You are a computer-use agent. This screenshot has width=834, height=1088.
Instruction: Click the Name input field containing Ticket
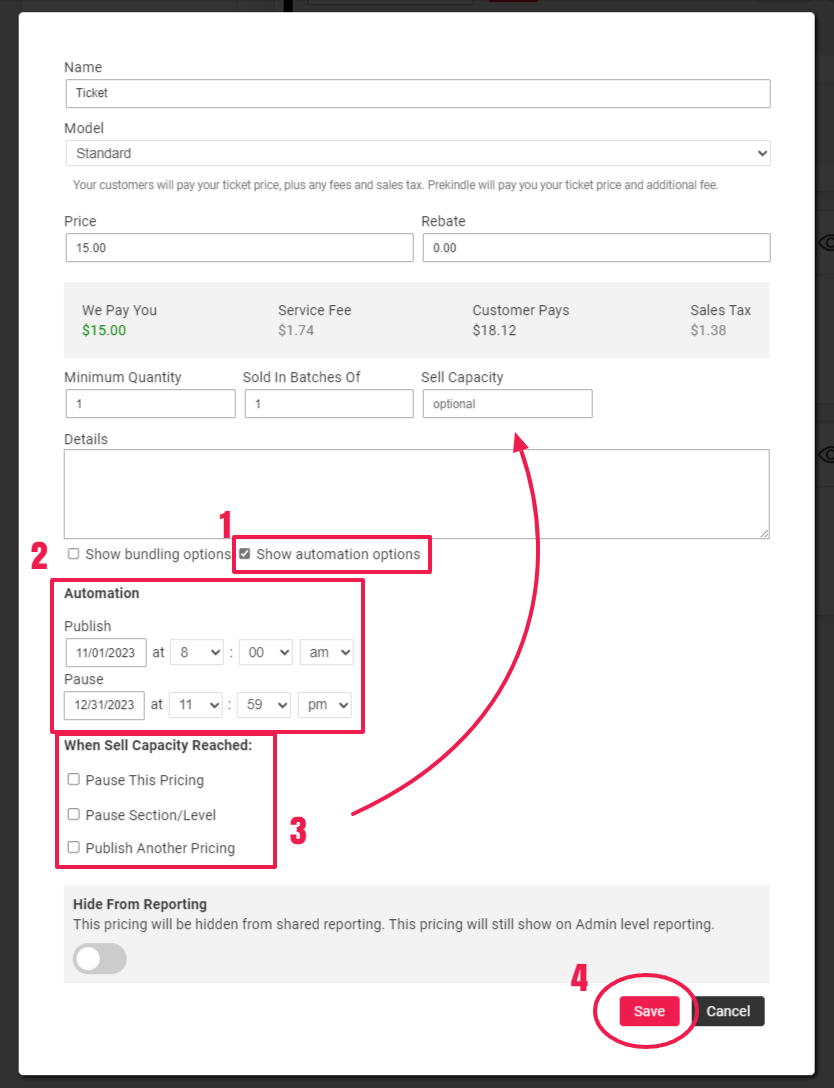click(x=418, y=93)
